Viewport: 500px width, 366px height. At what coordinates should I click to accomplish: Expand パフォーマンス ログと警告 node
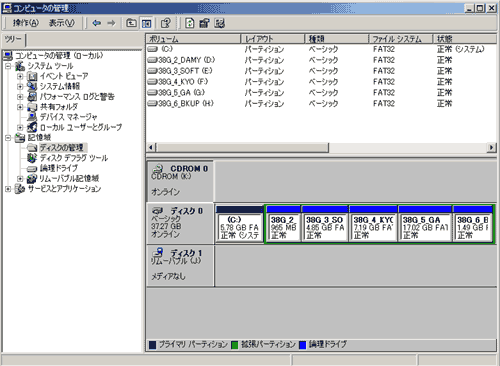pyautogui.click(x=20, y=97)
